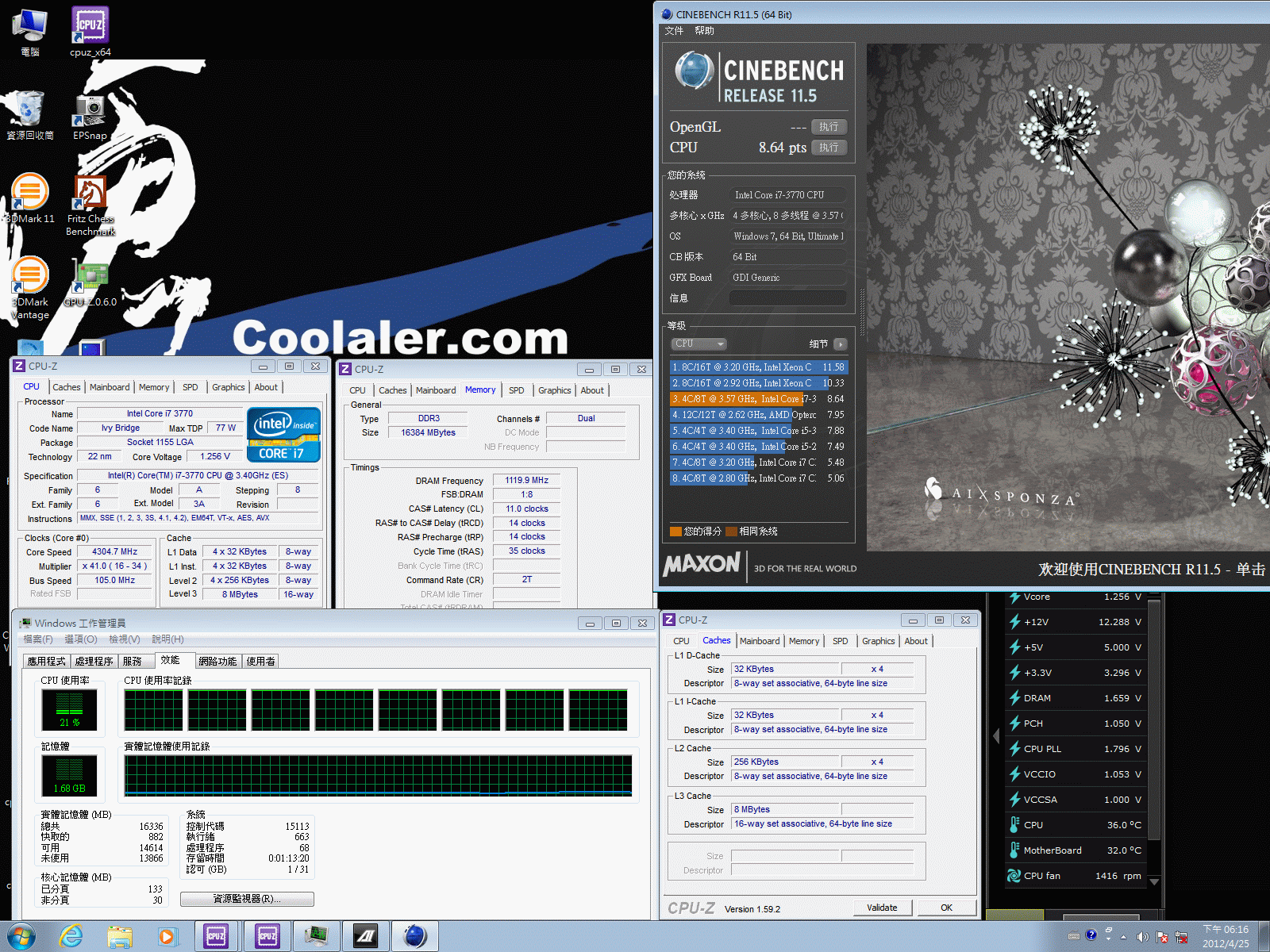
Task: Switch to AI Suite taskbar button
Action: [x=365, y=936]
